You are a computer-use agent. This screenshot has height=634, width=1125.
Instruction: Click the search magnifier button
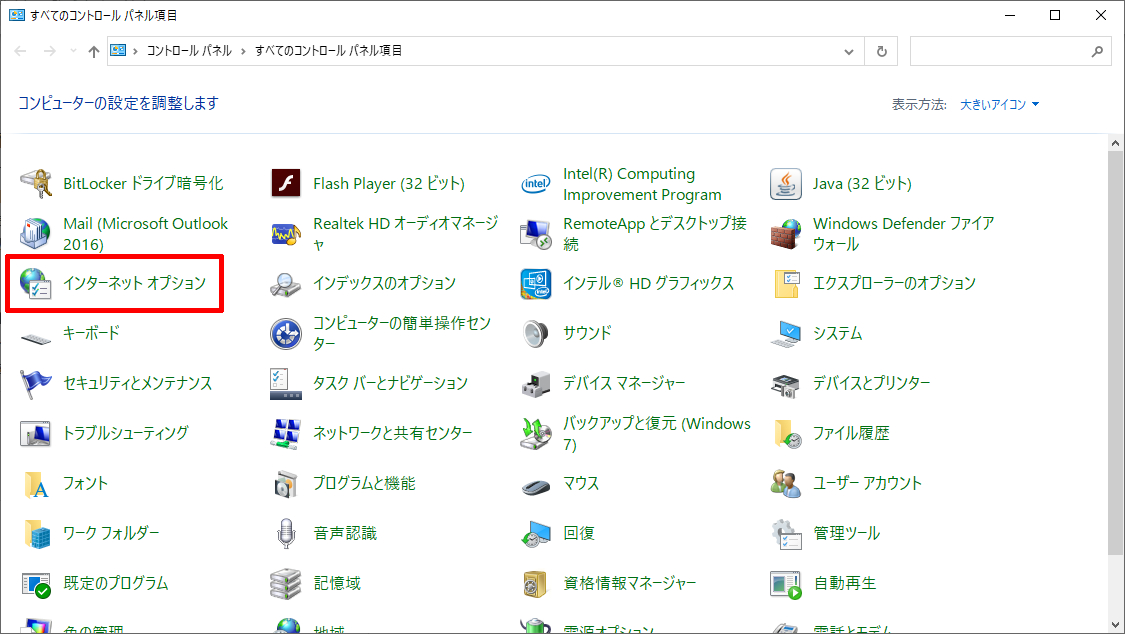(x=1097, y=52)
